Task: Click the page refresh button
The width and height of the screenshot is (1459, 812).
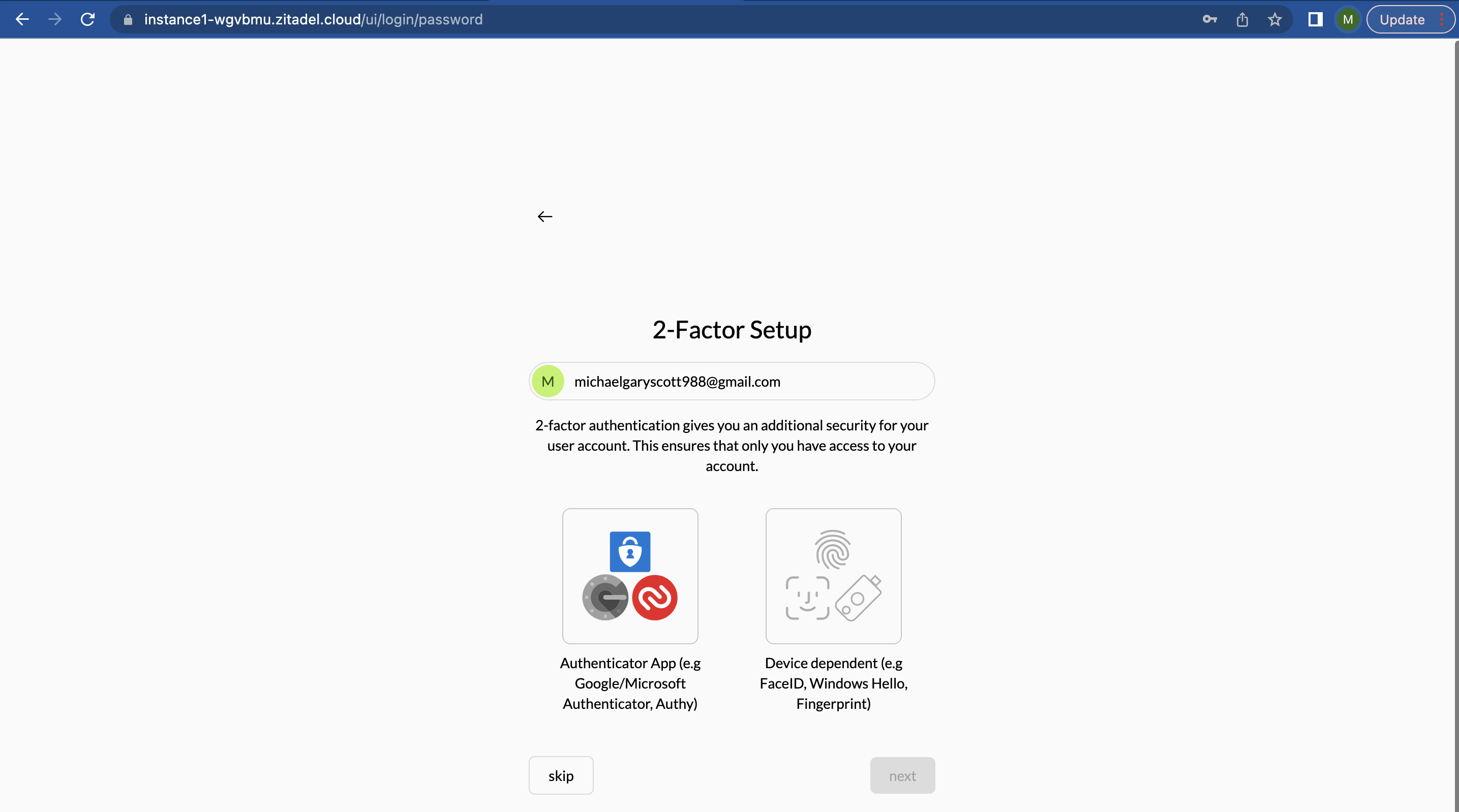Action: click(x=88, y=19)
